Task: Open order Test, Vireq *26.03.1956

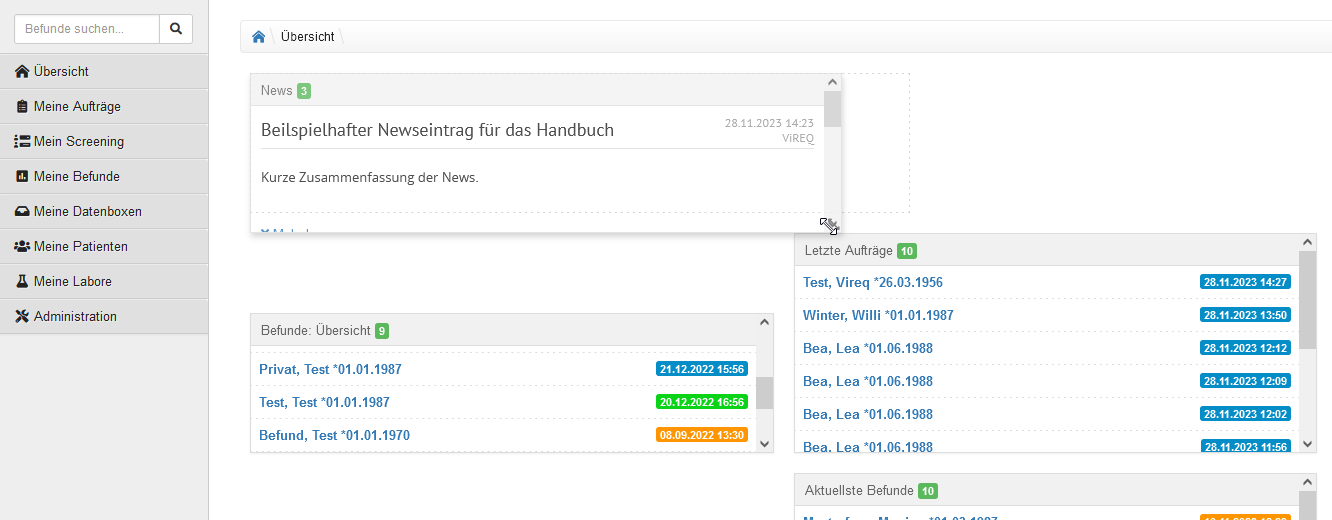Action: pyautogui.click(x=873, y=282)
